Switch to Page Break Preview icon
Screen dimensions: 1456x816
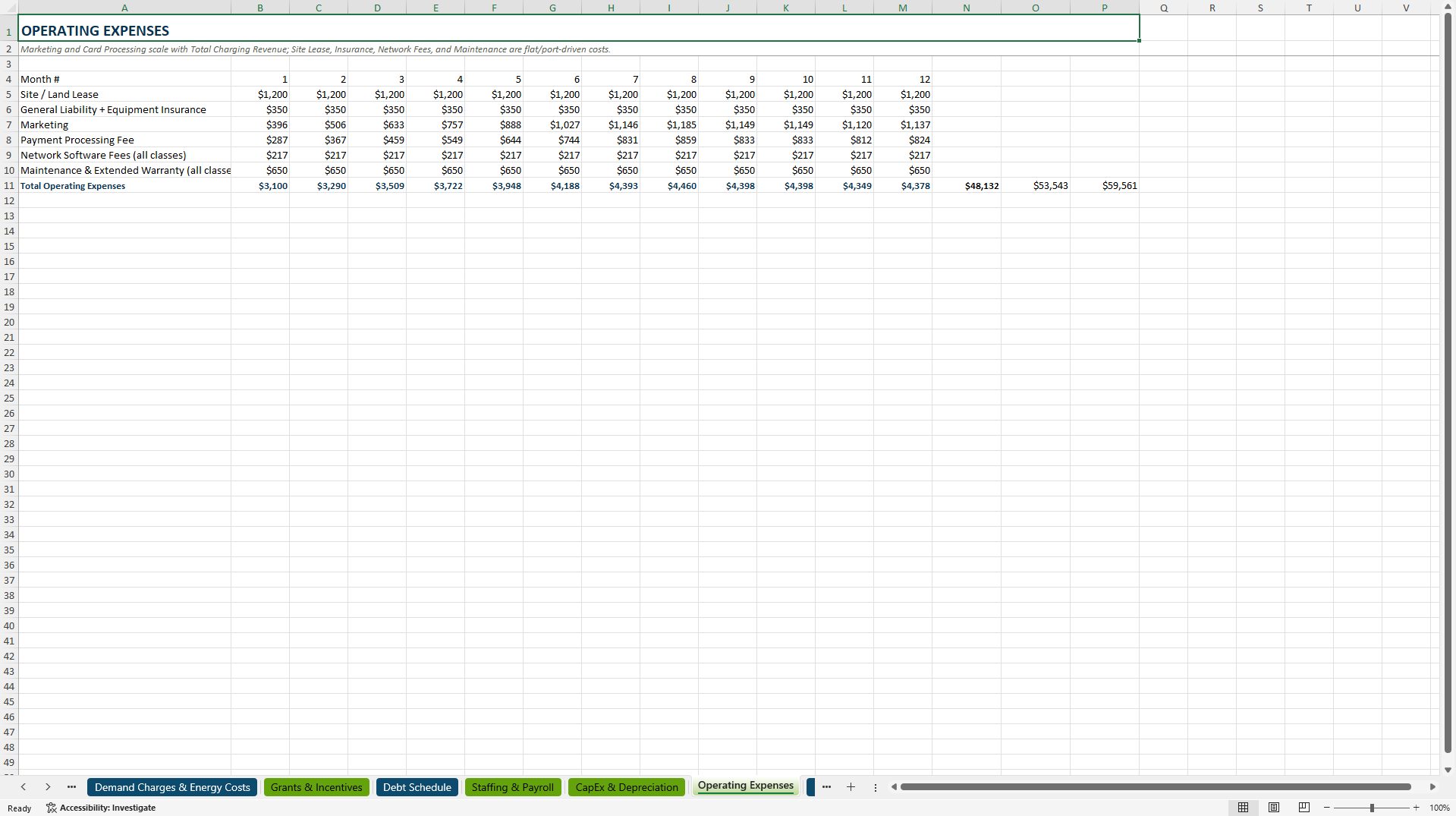pos(1304,808)
